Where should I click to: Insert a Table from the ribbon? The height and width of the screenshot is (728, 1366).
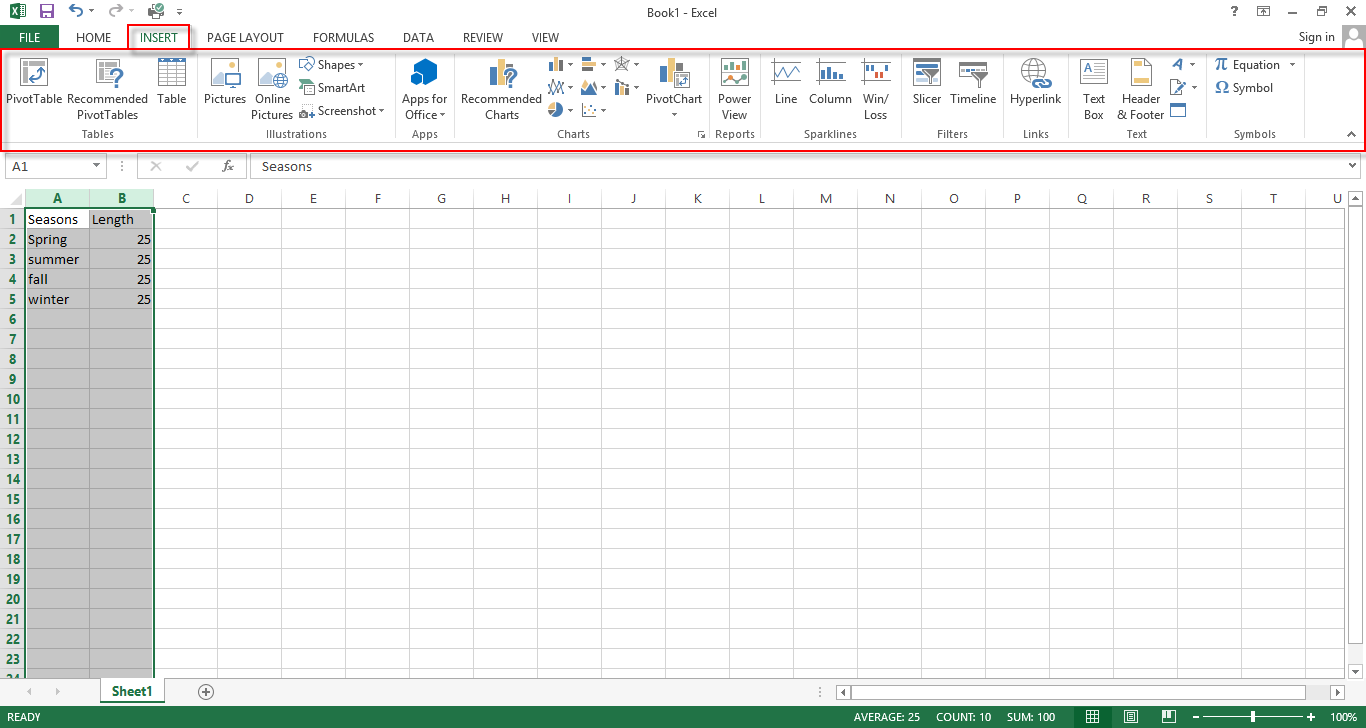[172, 82]
